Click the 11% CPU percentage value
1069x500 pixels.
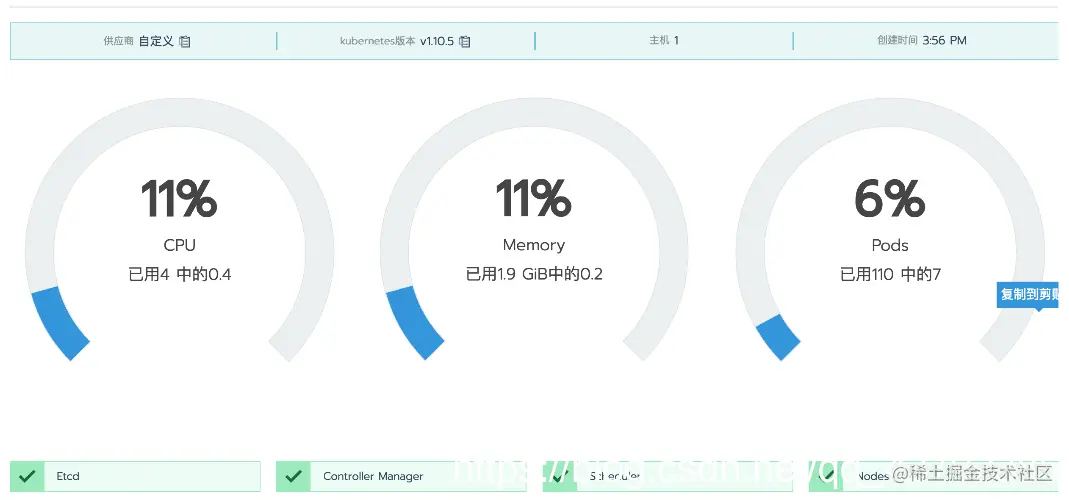(179, 198)
